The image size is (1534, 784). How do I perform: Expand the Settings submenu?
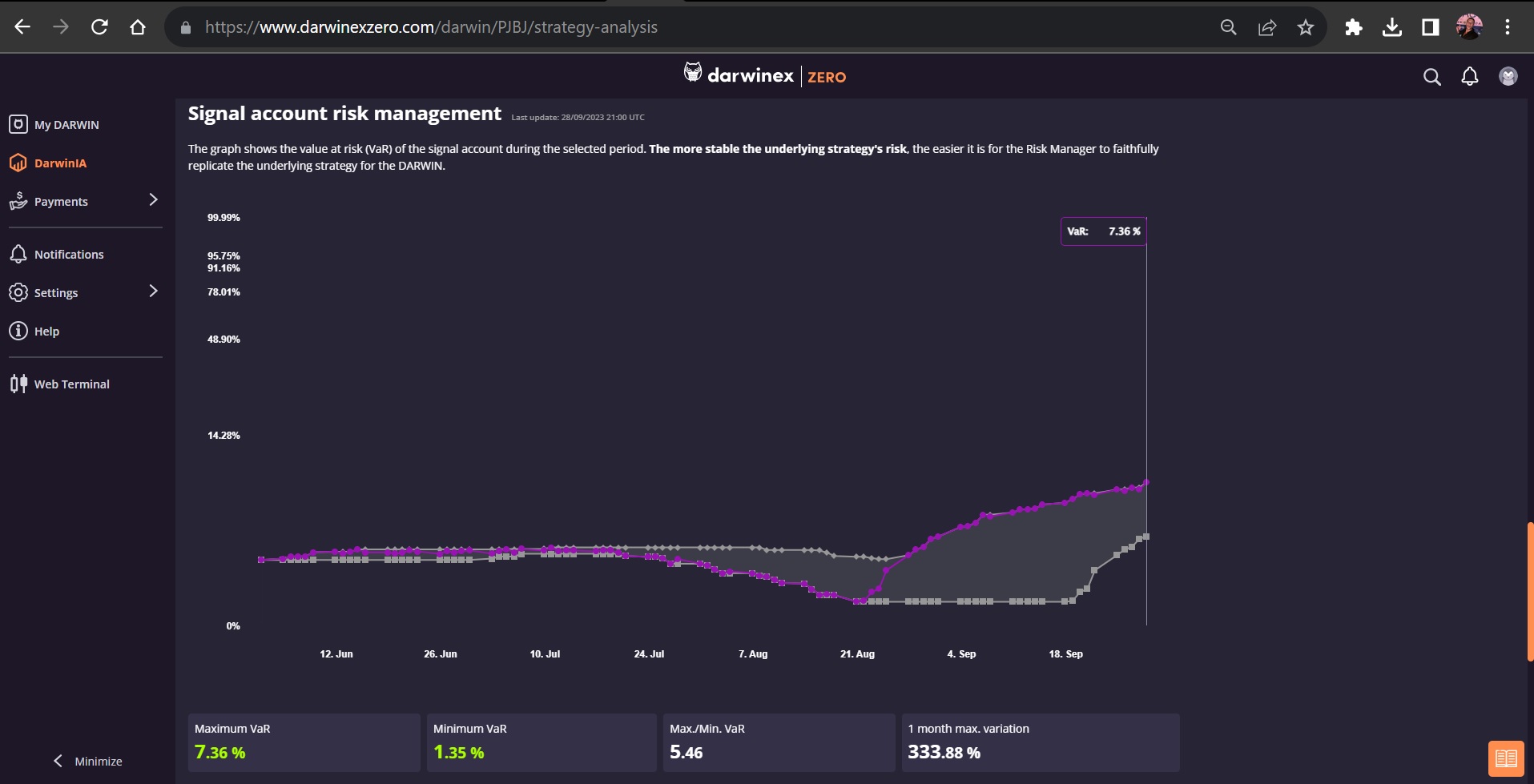click(153, 291)
